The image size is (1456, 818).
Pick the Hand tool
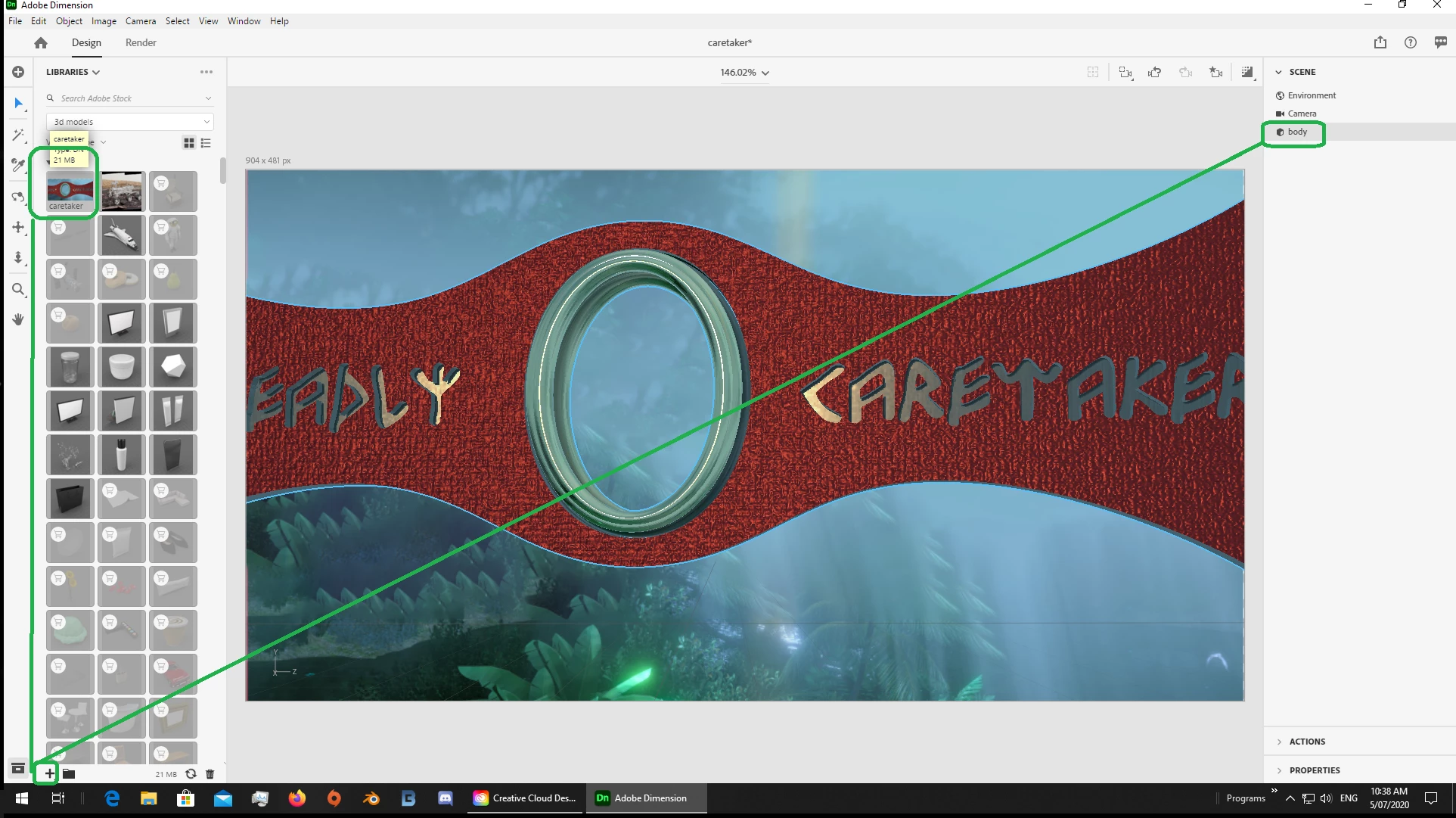tap(18, 319)
